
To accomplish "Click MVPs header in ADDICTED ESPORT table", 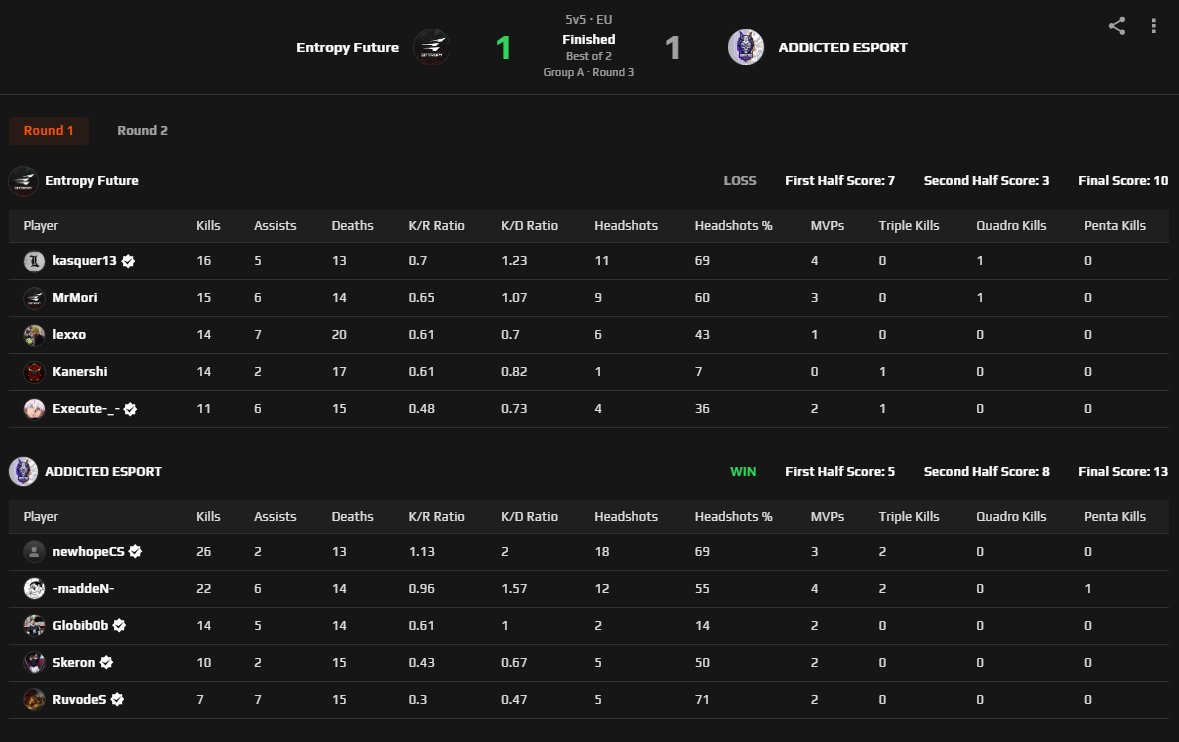I will 827,516.
